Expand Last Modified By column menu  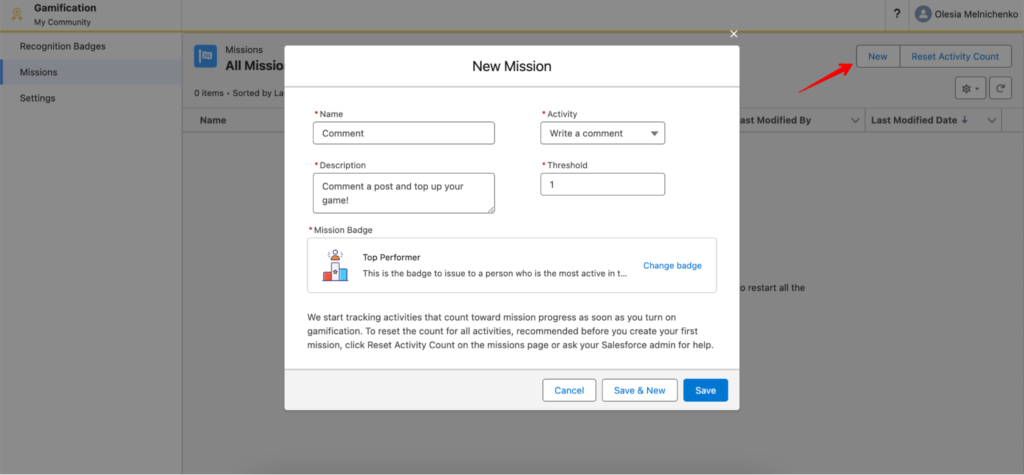click(x=855, y=121)
